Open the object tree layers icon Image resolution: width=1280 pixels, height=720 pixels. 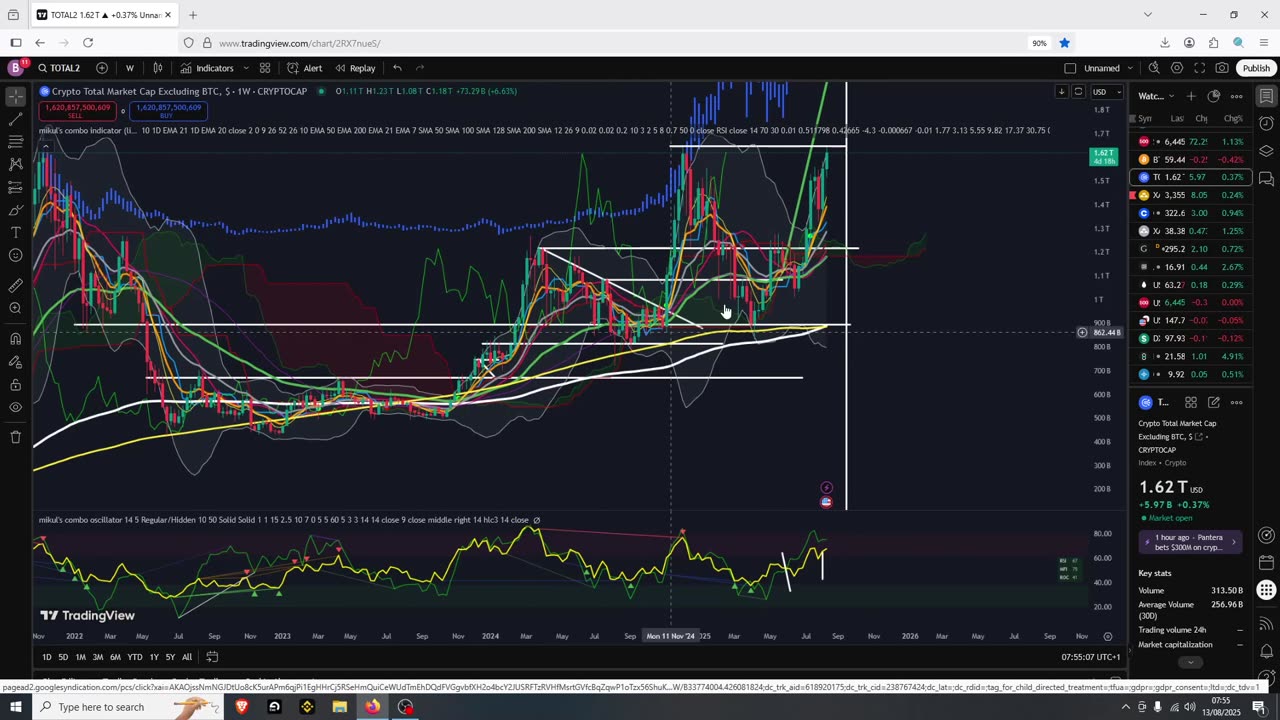pyautogui.click(x=1266, y=151)
